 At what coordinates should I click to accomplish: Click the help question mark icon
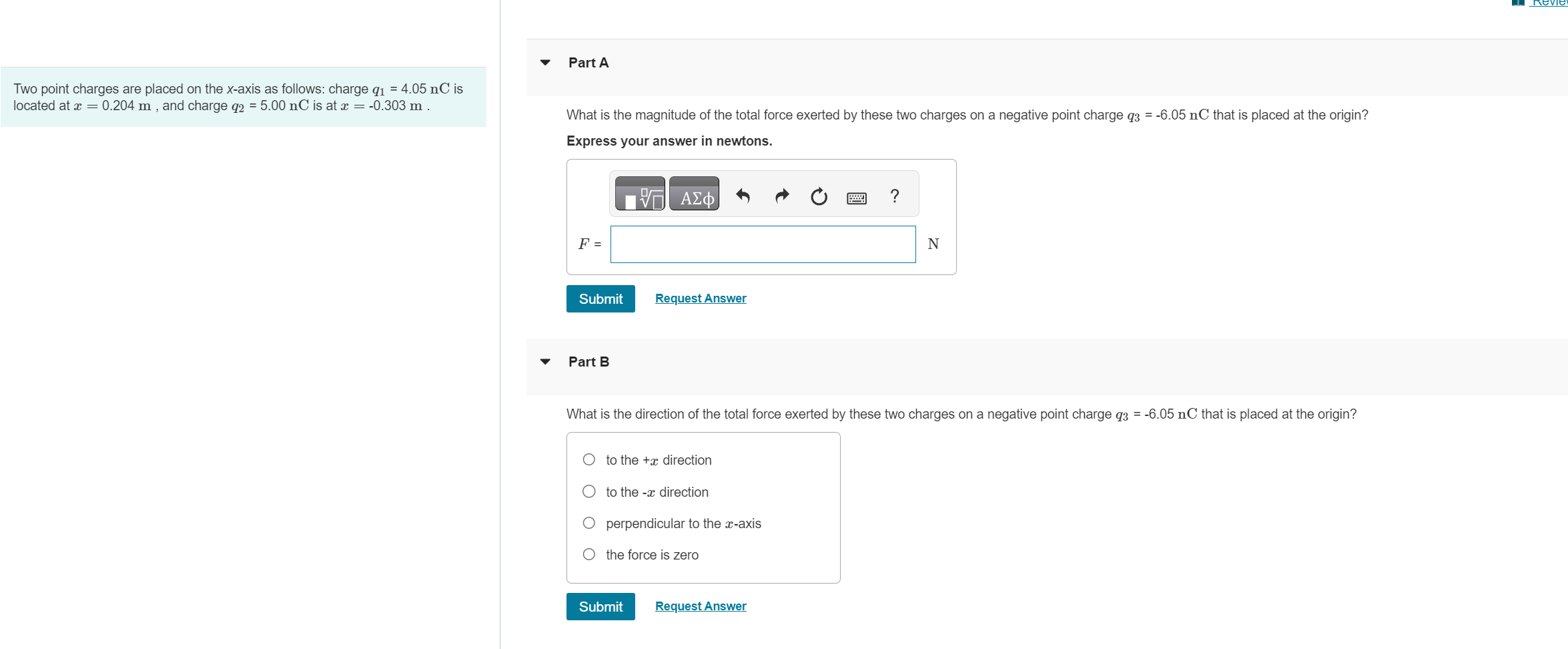click(x=894, y=196)
